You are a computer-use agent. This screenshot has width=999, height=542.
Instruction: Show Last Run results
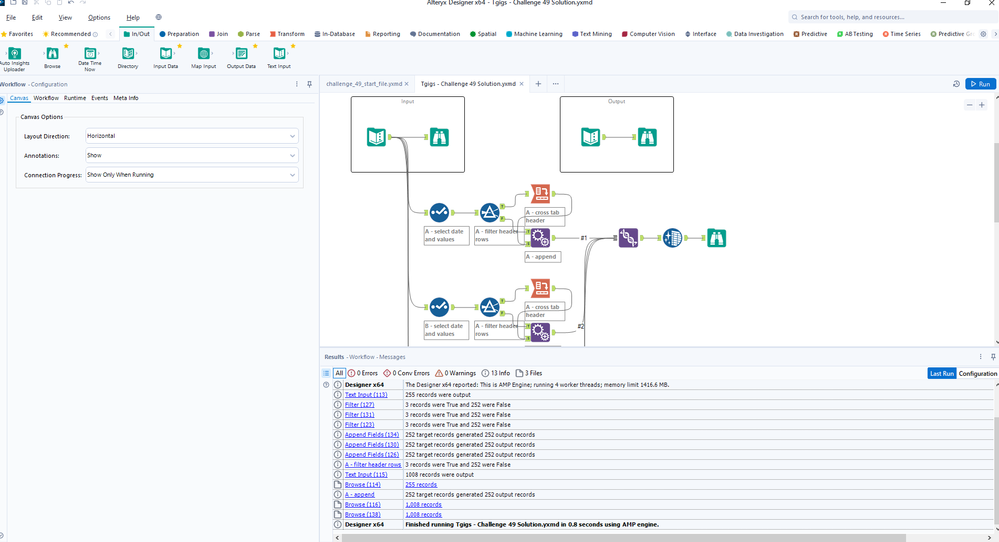coord(941,373)
